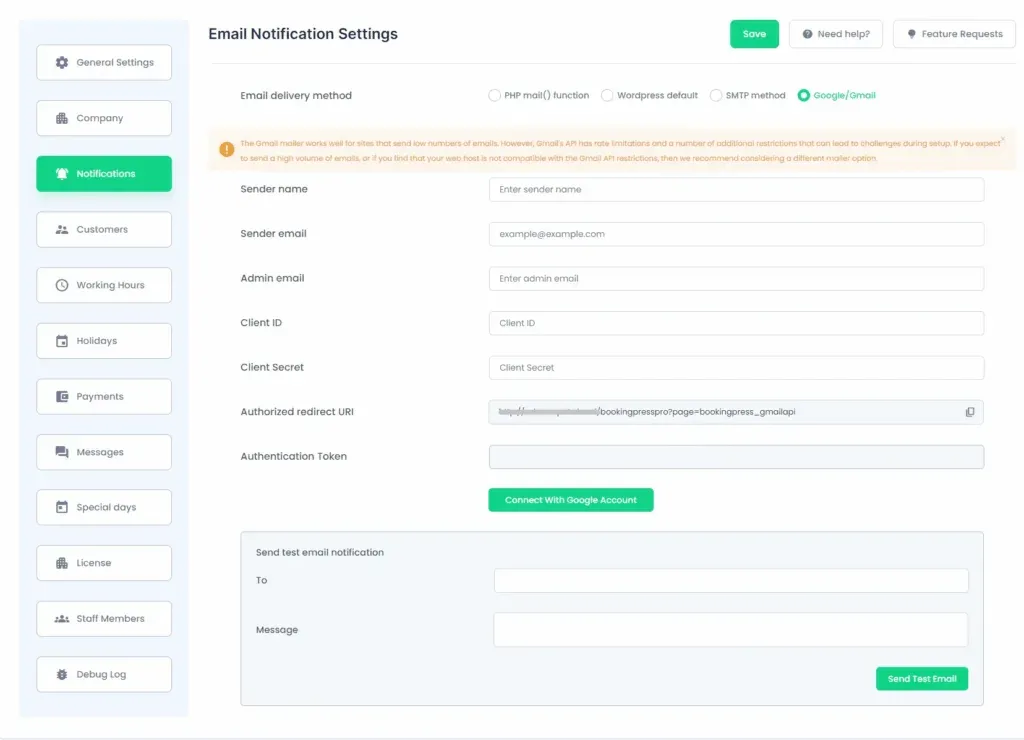Image resolution: width=1024 pixels, height=740 pixels.
Task: Click the Payments wallet icon
Action: [61, 396]
